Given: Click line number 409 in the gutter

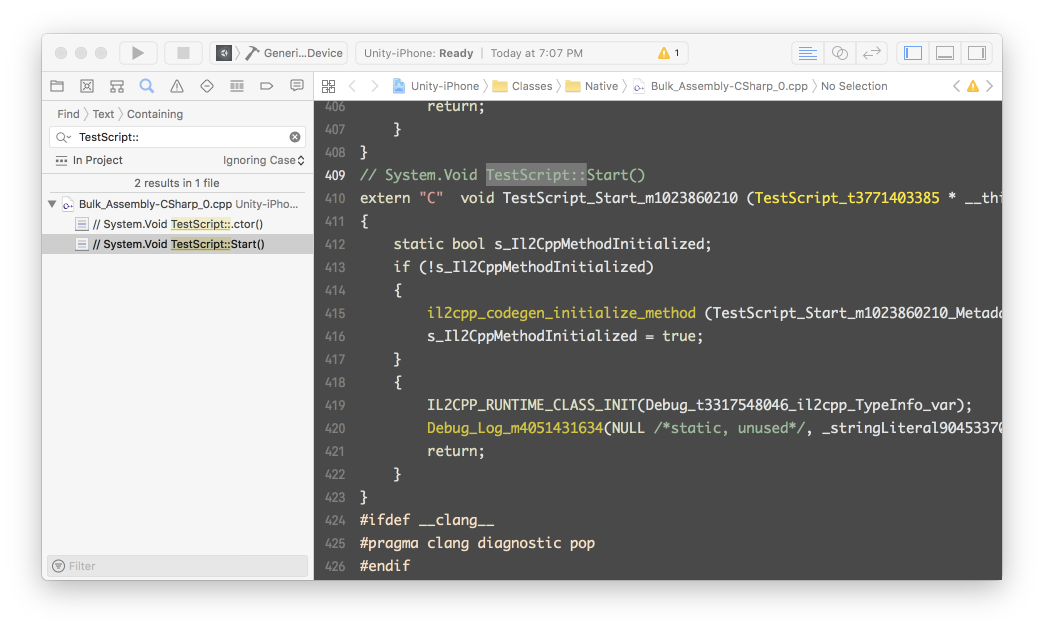Looking at the screenshot, I should 335,175.
